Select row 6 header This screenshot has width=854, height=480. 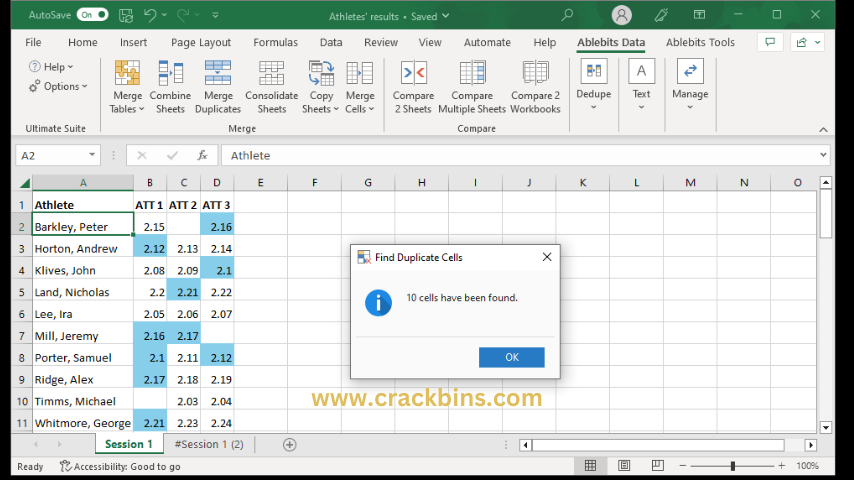click(x=22, y=314)
